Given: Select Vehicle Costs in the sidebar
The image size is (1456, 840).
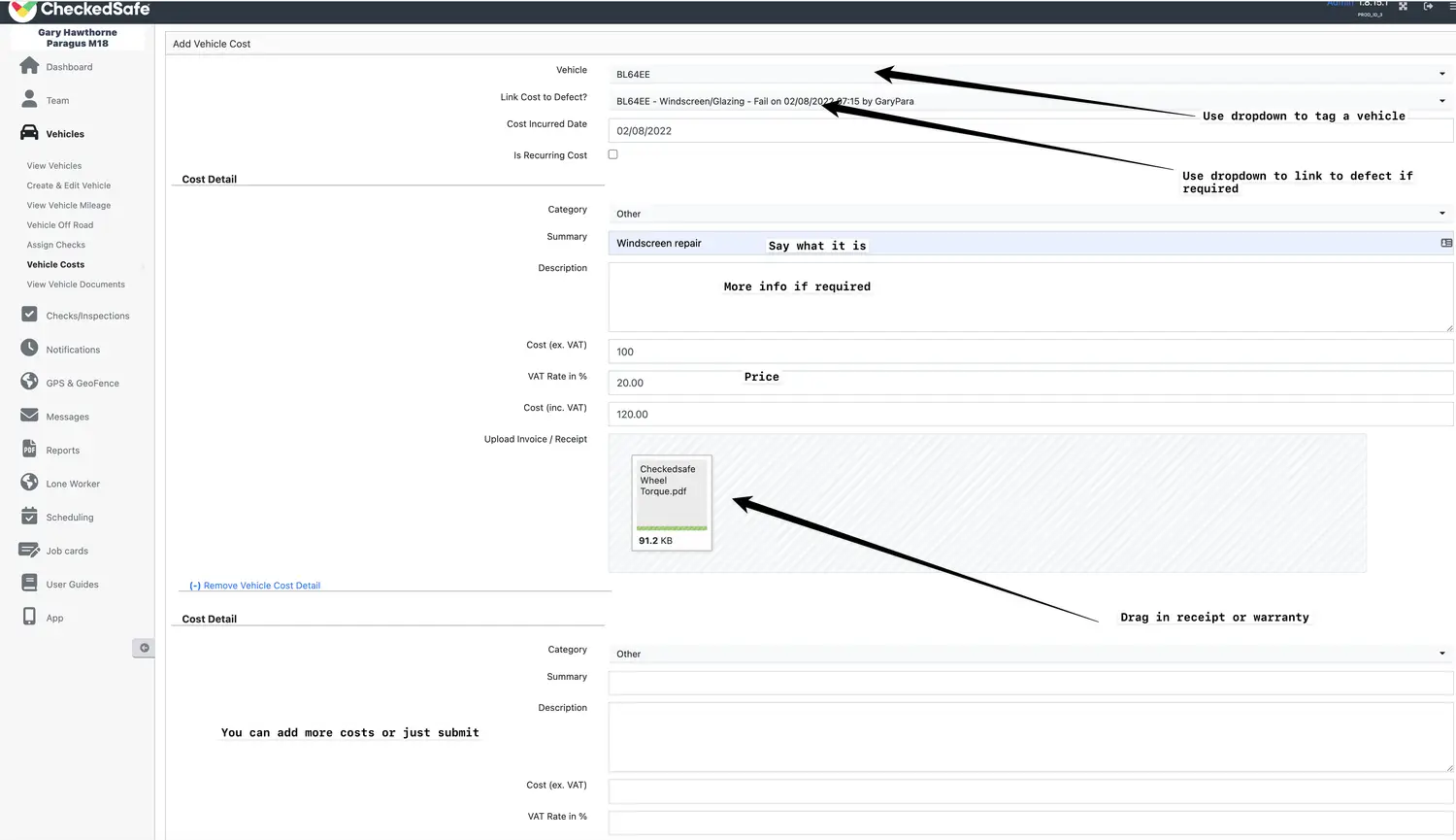Looking at the screenshot, I should (55, 264).
